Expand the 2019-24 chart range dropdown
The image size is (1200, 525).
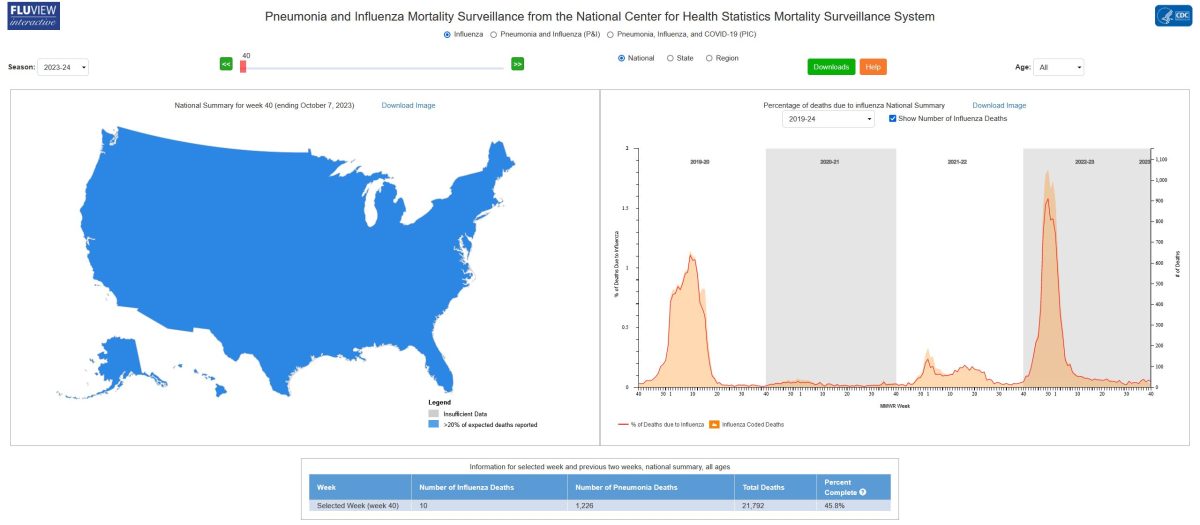(828, 119)
